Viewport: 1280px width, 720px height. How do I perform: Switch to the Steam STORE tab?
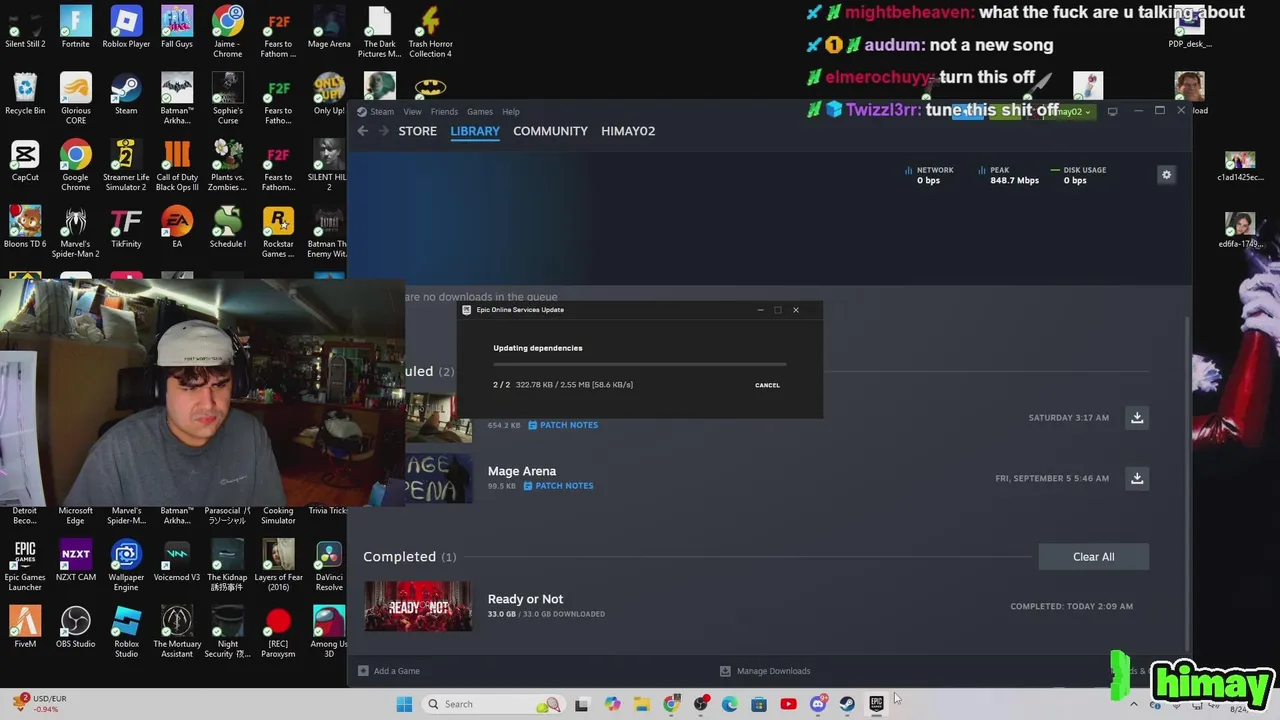417,131
